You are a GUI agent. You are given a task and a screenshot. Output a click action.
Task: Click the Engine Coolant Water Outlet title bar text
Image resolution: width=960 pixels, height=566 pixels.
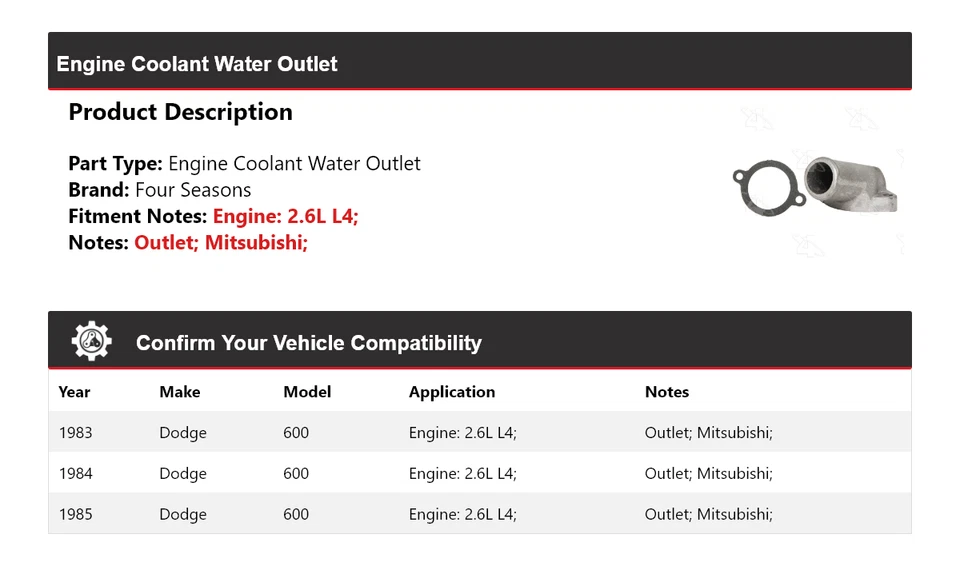pos(197,64)
